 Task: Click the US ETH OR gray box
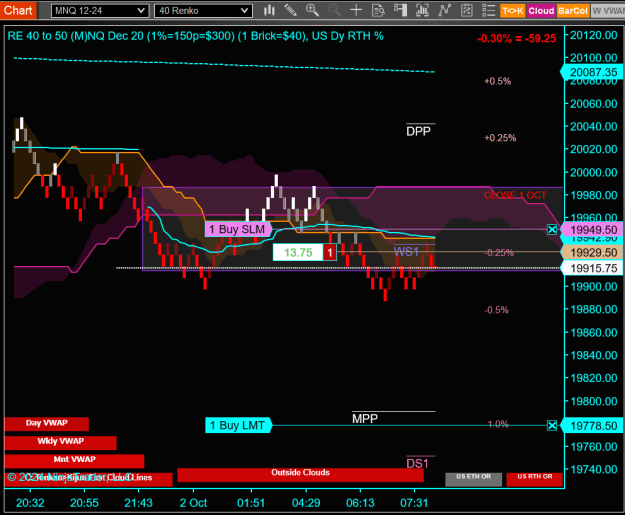[474, 480]
